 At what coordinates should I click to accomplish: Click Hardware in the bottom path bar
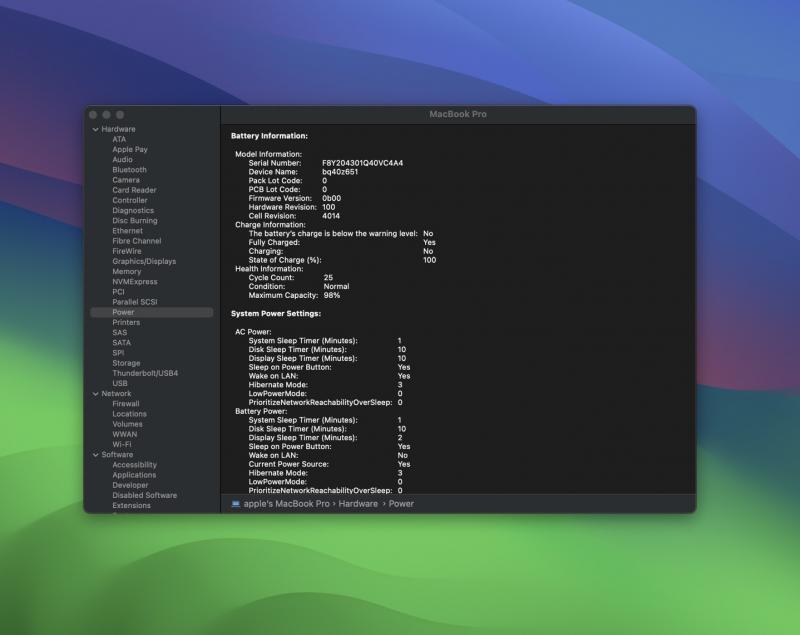[357, 504]
